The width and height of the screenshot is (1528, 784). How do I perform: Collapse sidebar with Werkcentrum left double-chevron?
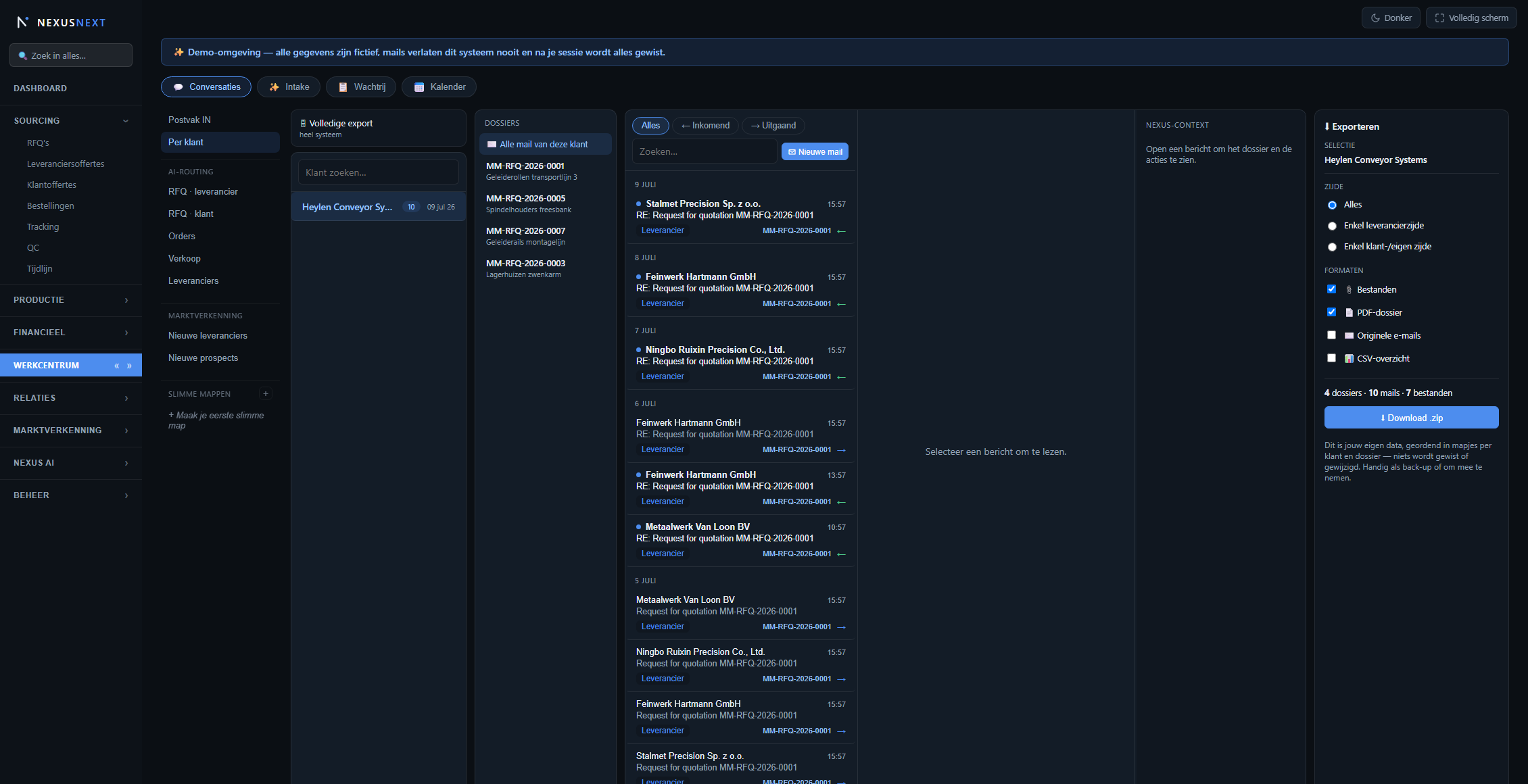click(117, 366)
